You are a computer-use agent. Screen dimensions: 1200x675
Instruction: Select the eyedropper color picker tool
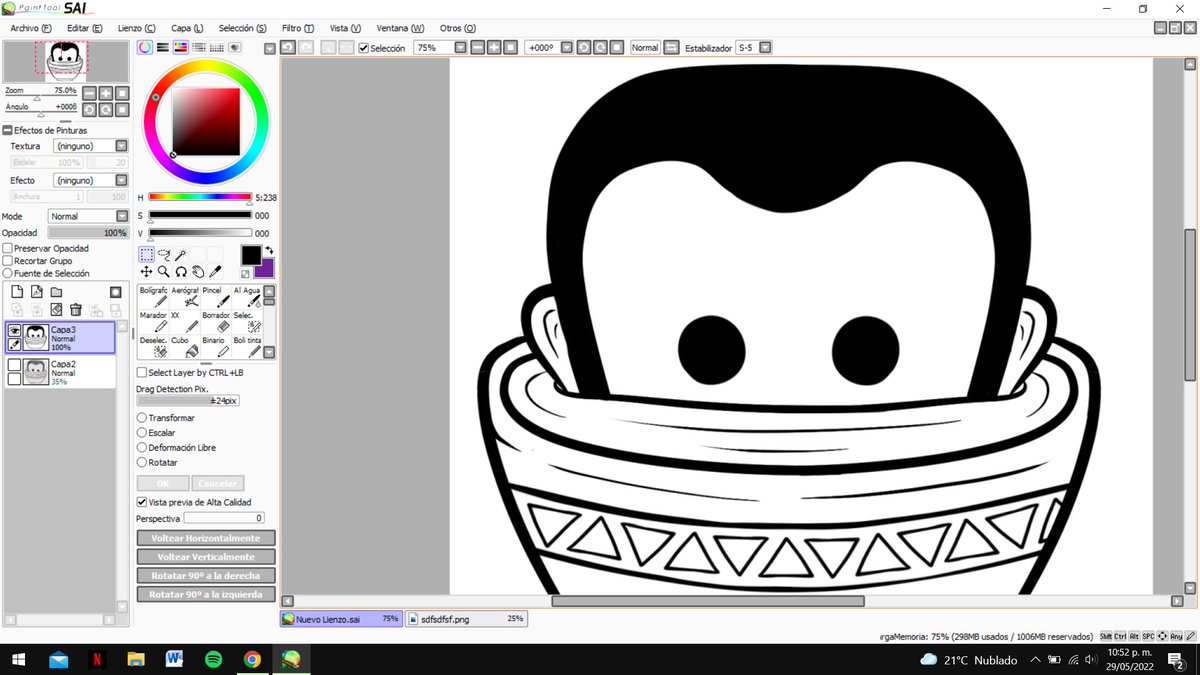point(215,271)
